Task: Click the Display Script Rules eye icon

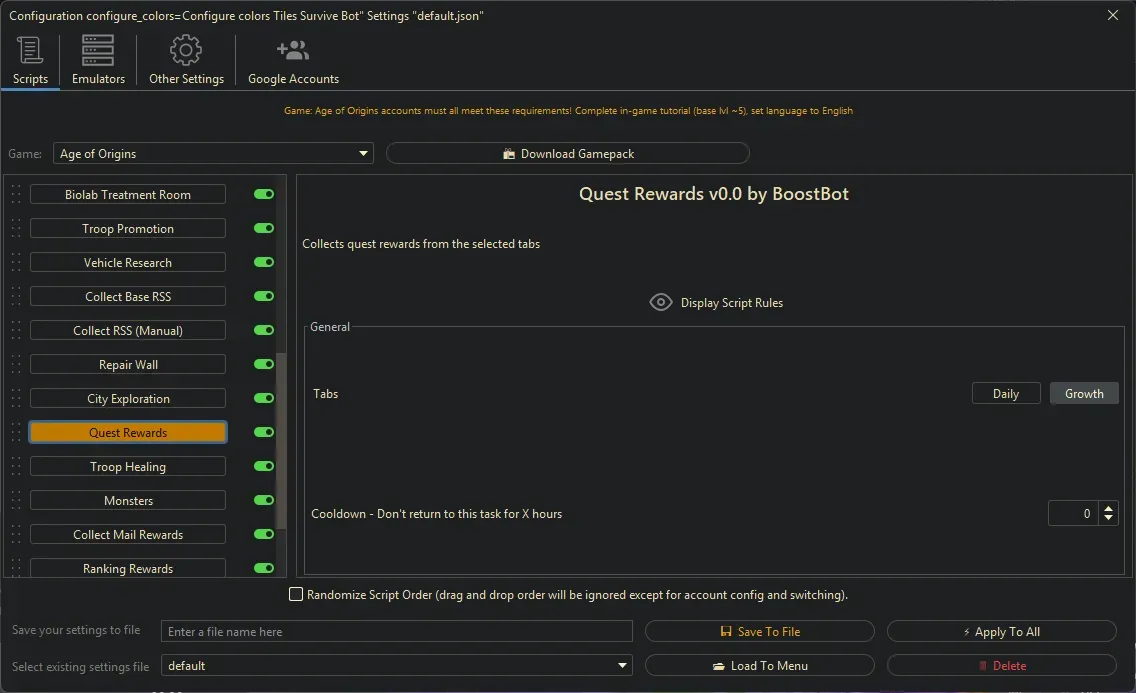Action: [660, 302]
